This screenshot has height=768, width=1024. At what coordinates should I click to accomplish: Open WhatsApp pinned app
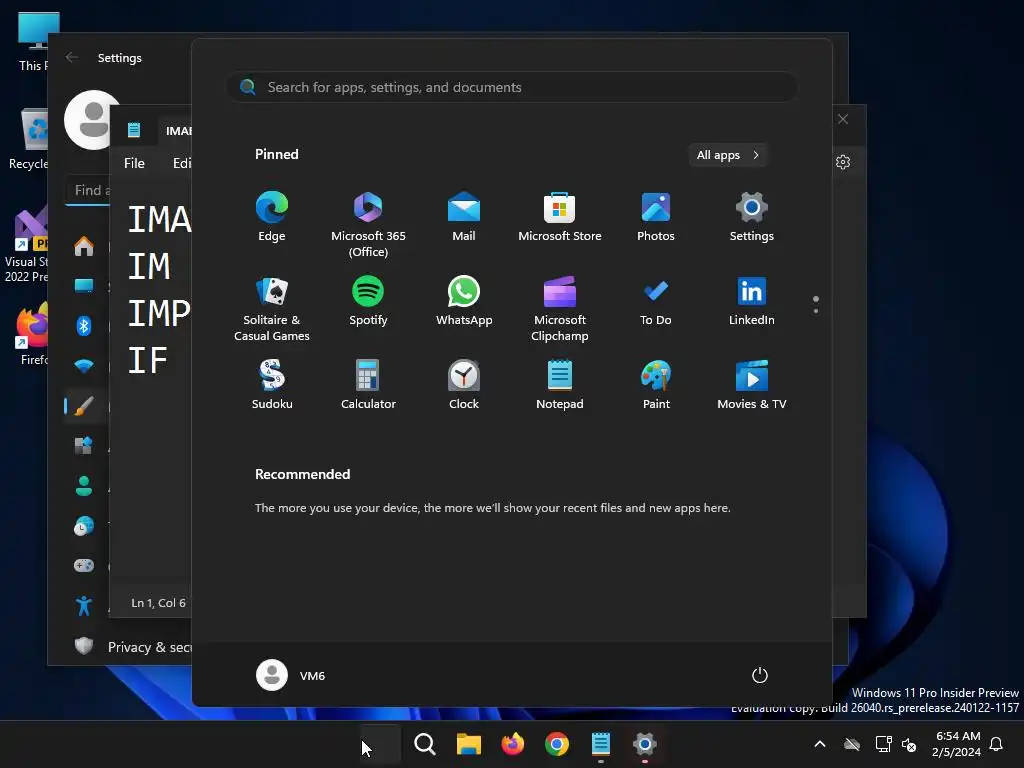tap(464, 301)
